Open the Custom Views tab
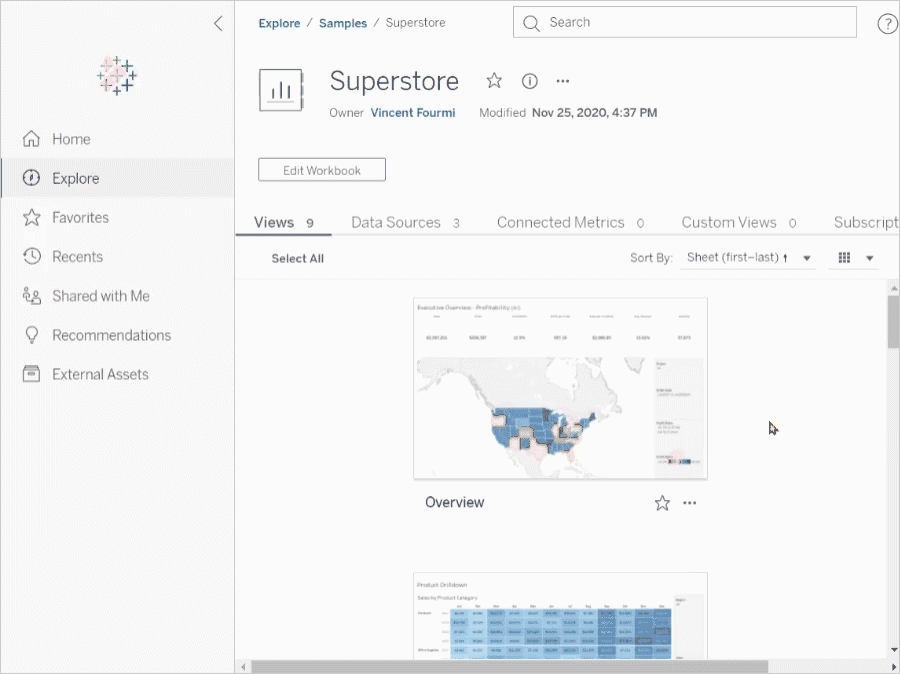 click(x=728, y=222)
